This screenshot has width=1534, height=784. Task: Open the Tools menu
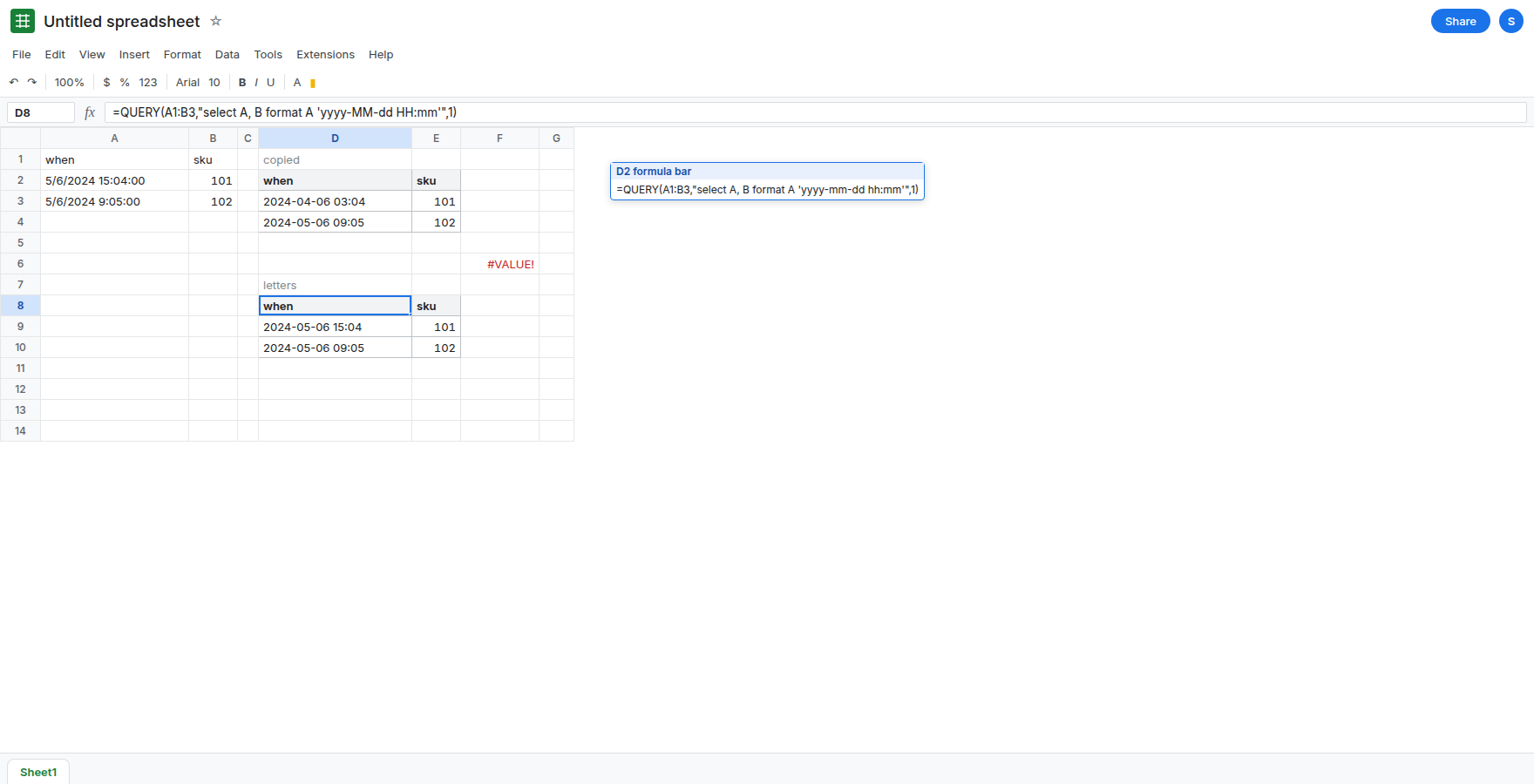tap(268, 54)
